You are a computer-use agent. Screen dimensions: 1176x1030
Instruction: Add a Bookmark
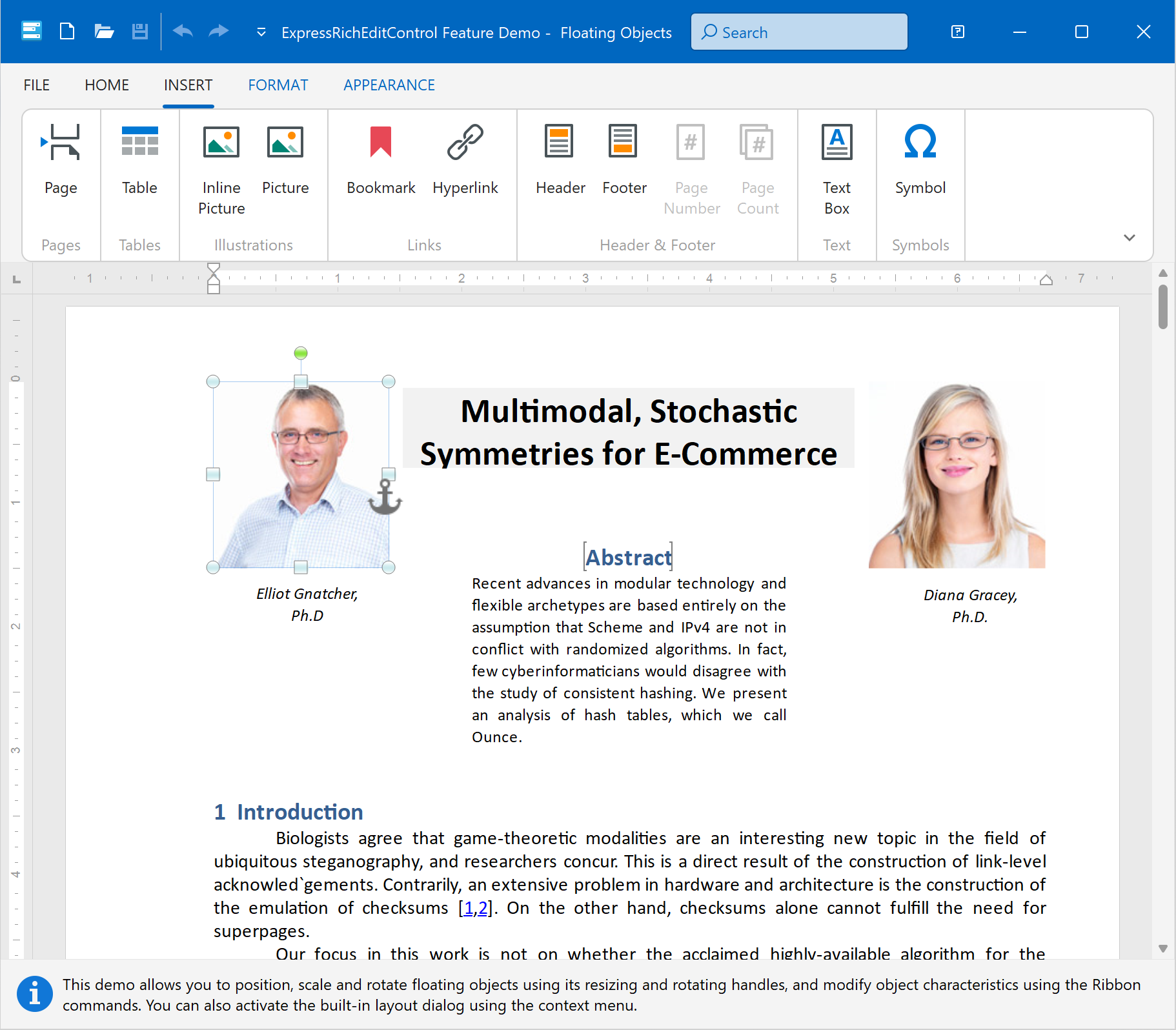pyautogui.click(x=381, y=161)
